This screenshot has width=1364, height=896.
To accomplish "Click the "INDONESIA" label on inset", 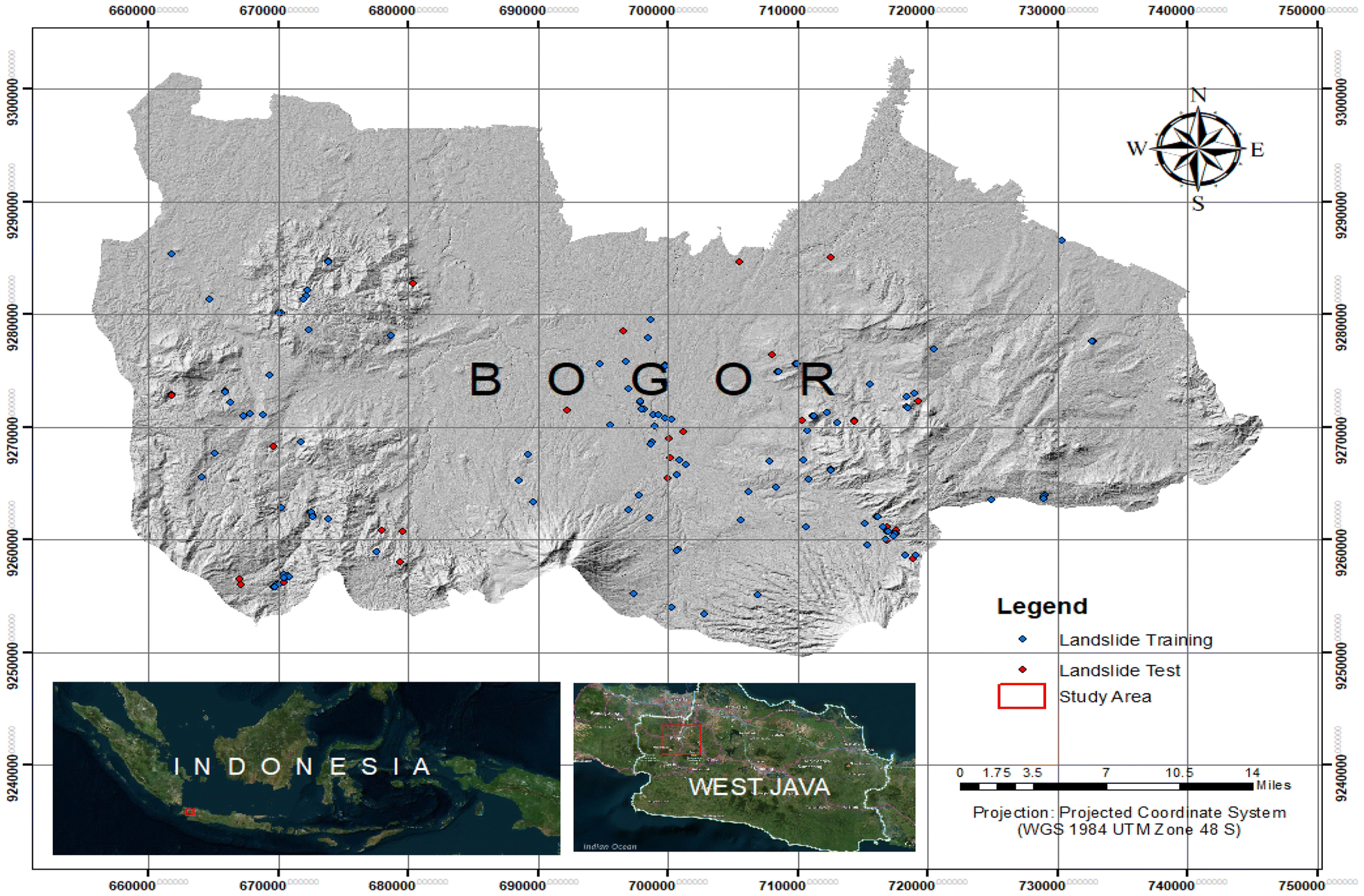I will tap(303, 767).
